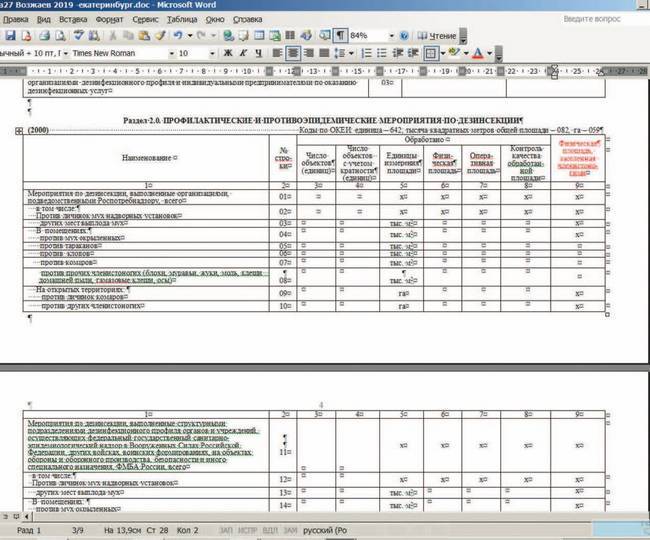Screen dimensions: 650x540
Task: Click the Format Painter brush icon
Action: (157, 35)
